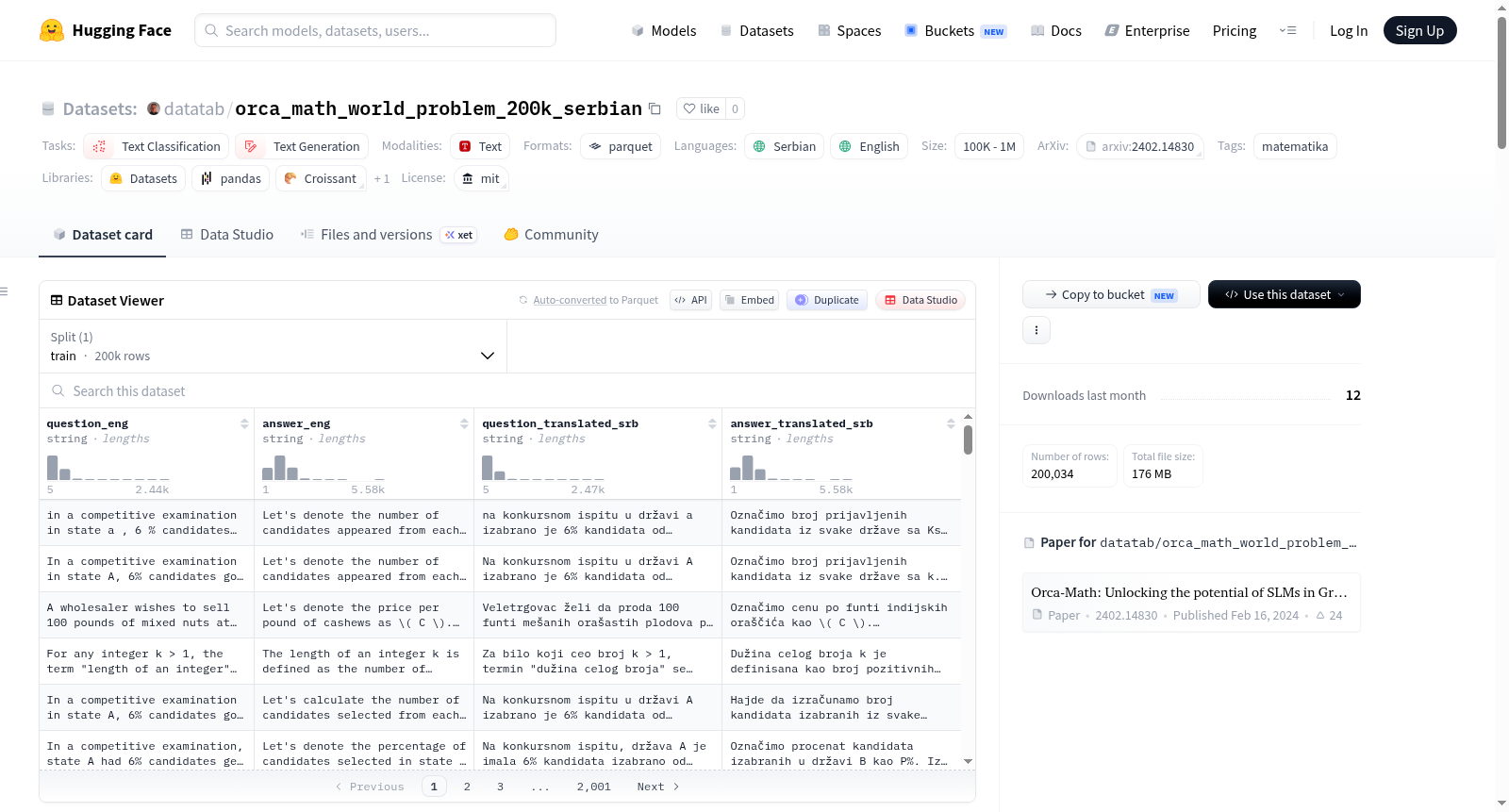Click the Previous page control

coord(370,787)
